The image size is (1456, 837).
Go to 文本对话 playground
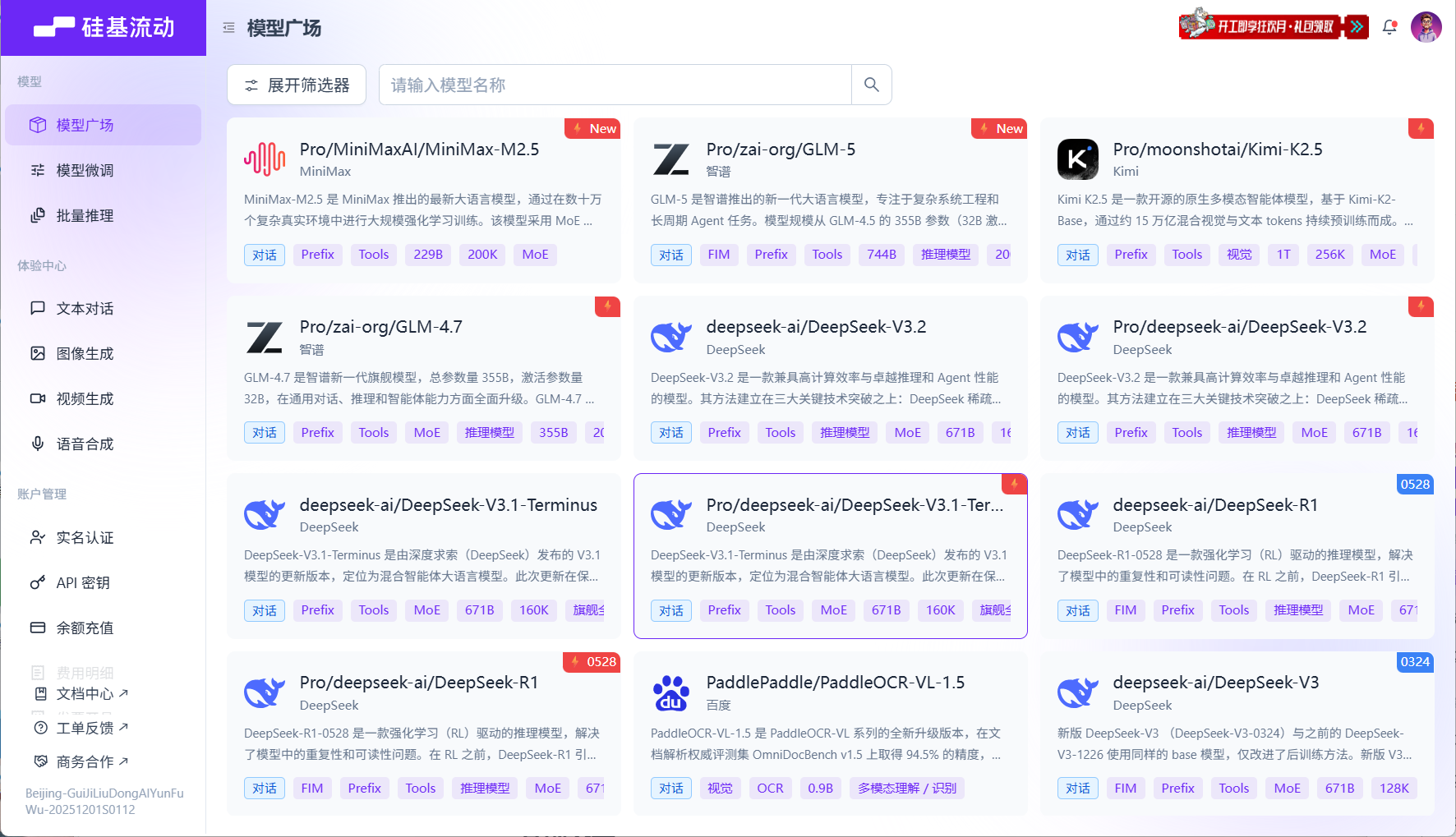click(x=104, y=308)
